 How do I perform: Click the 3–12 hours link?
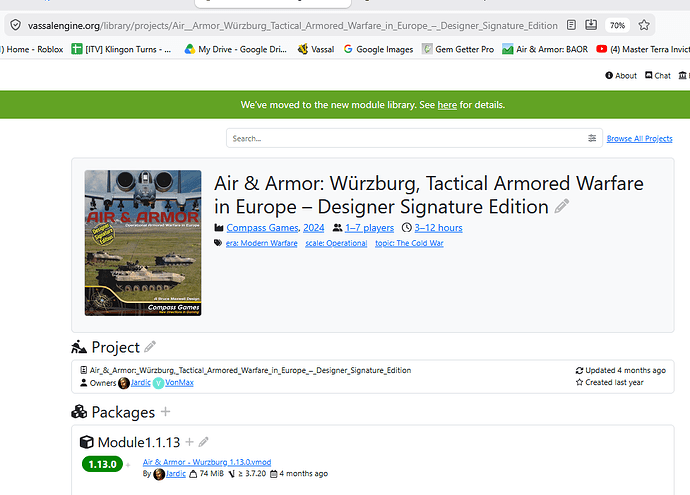click(438, 228)
